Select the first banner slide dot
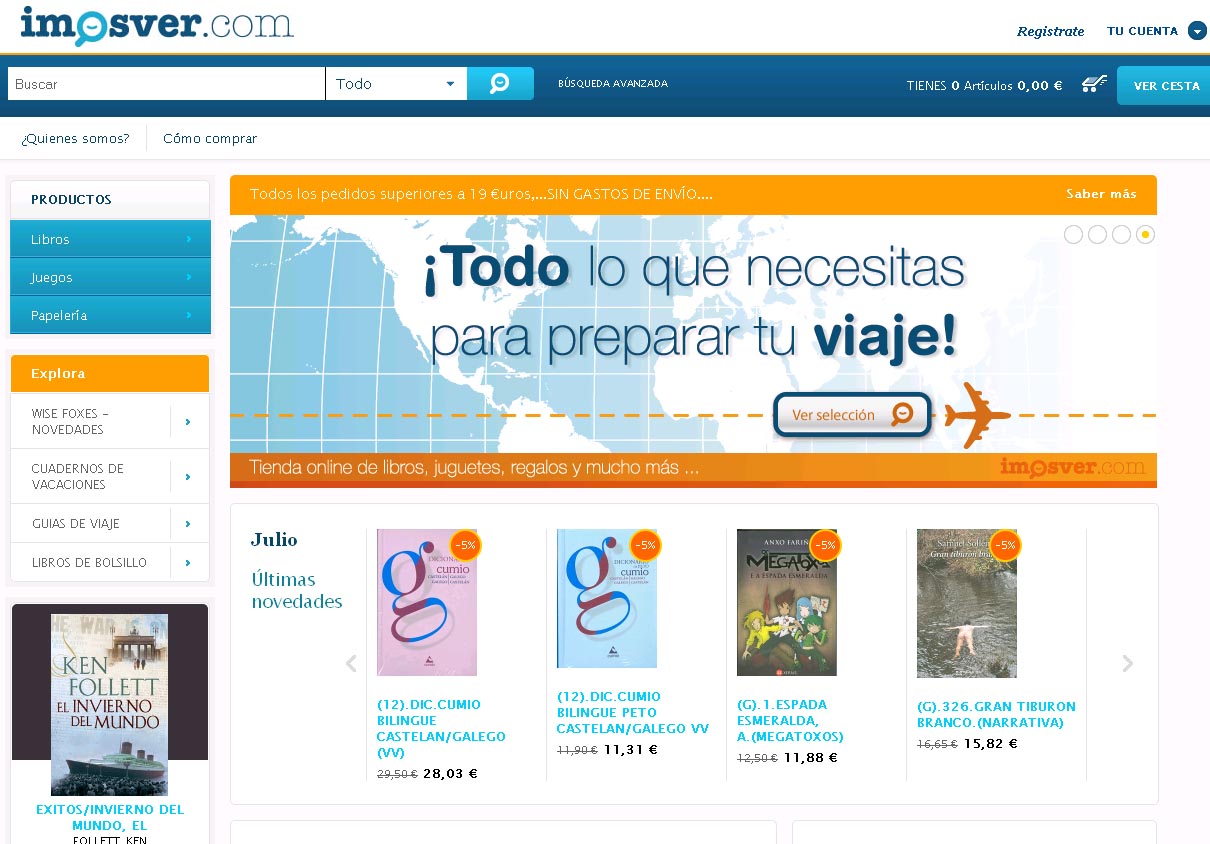This screenshot has width=1210, height=844. click(x=1073, y=234)
